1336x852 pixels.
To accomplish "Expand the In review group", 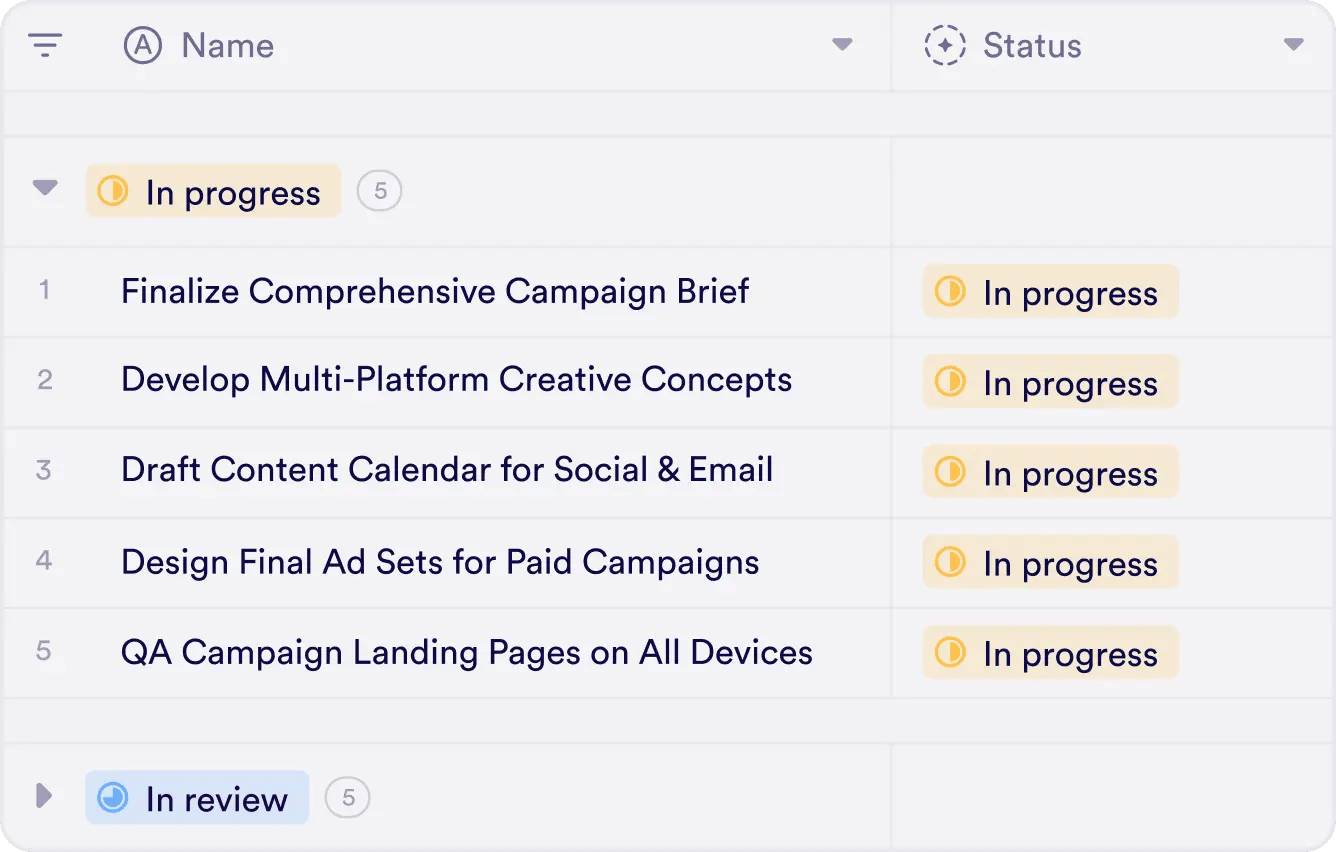I will point(45,796).
